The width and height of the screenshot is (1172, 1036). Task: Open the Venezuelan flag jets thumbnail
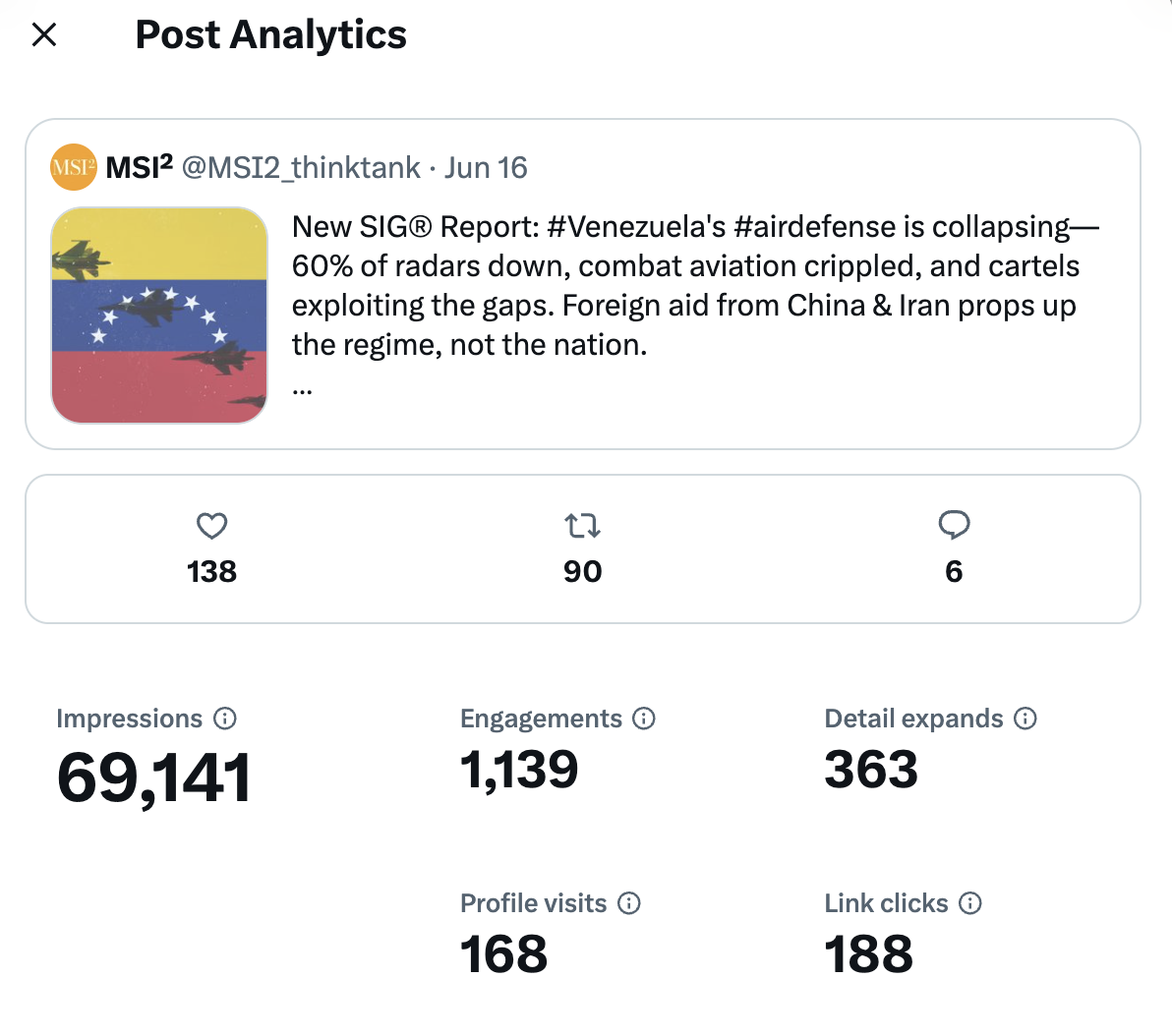(x=159, y=316)
